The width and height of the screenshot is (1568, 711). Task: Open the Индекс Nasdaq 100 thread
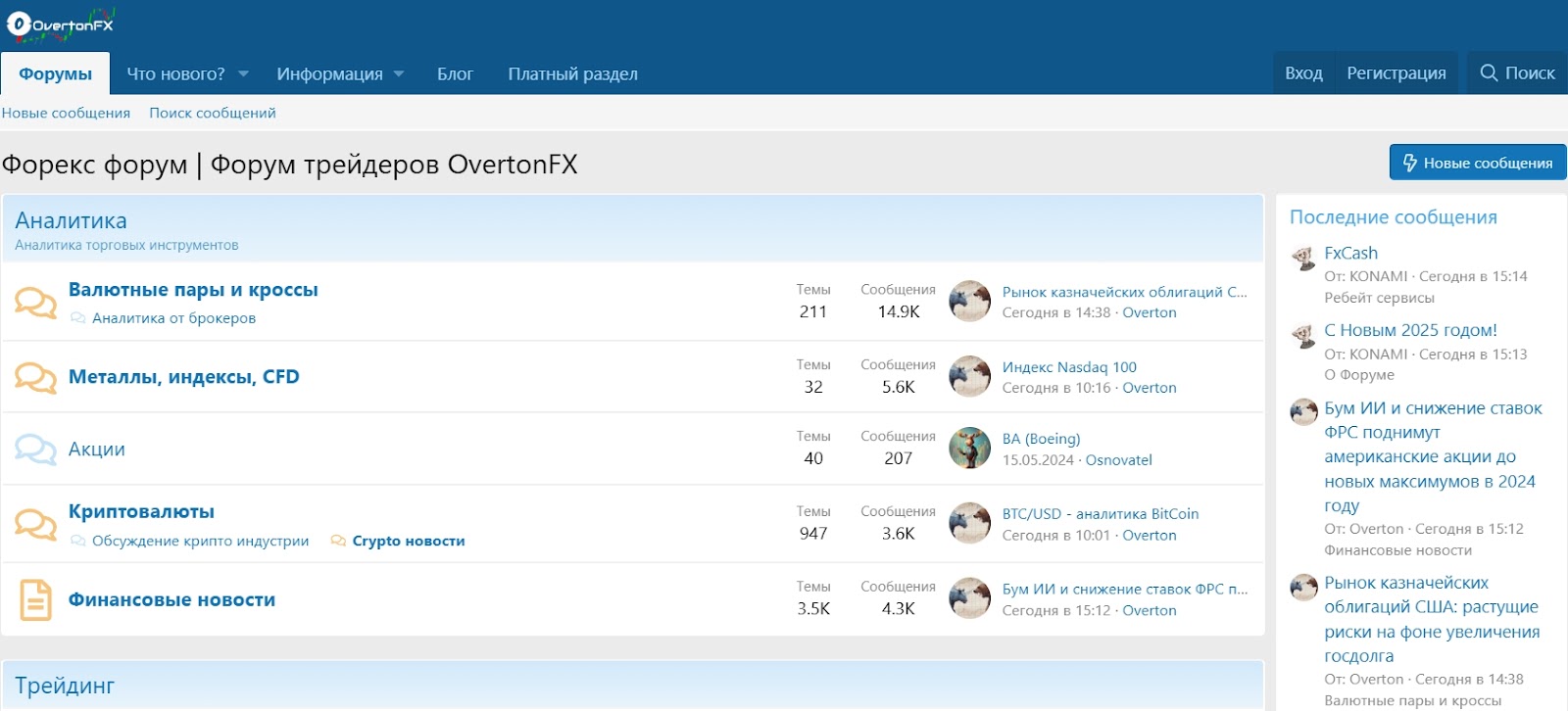point(1069,367)
